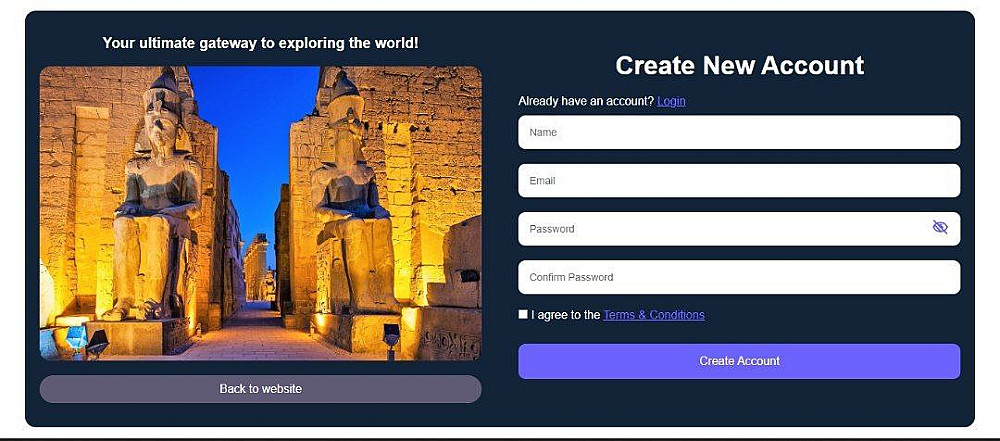1000x441 pixels.
Task: Select the Password input field
Action: pos(739,228)
